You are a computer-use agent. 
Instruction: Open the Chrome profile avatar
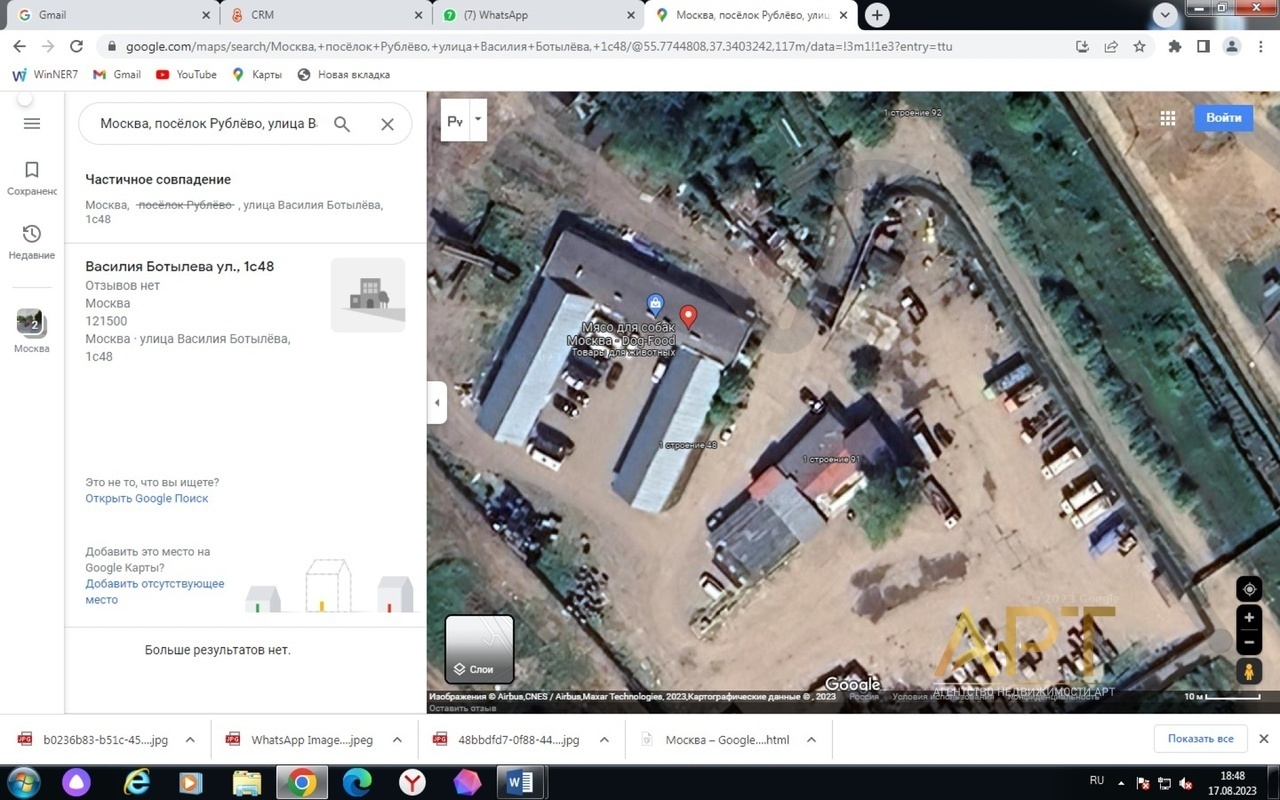click(x=1232, y=46)
